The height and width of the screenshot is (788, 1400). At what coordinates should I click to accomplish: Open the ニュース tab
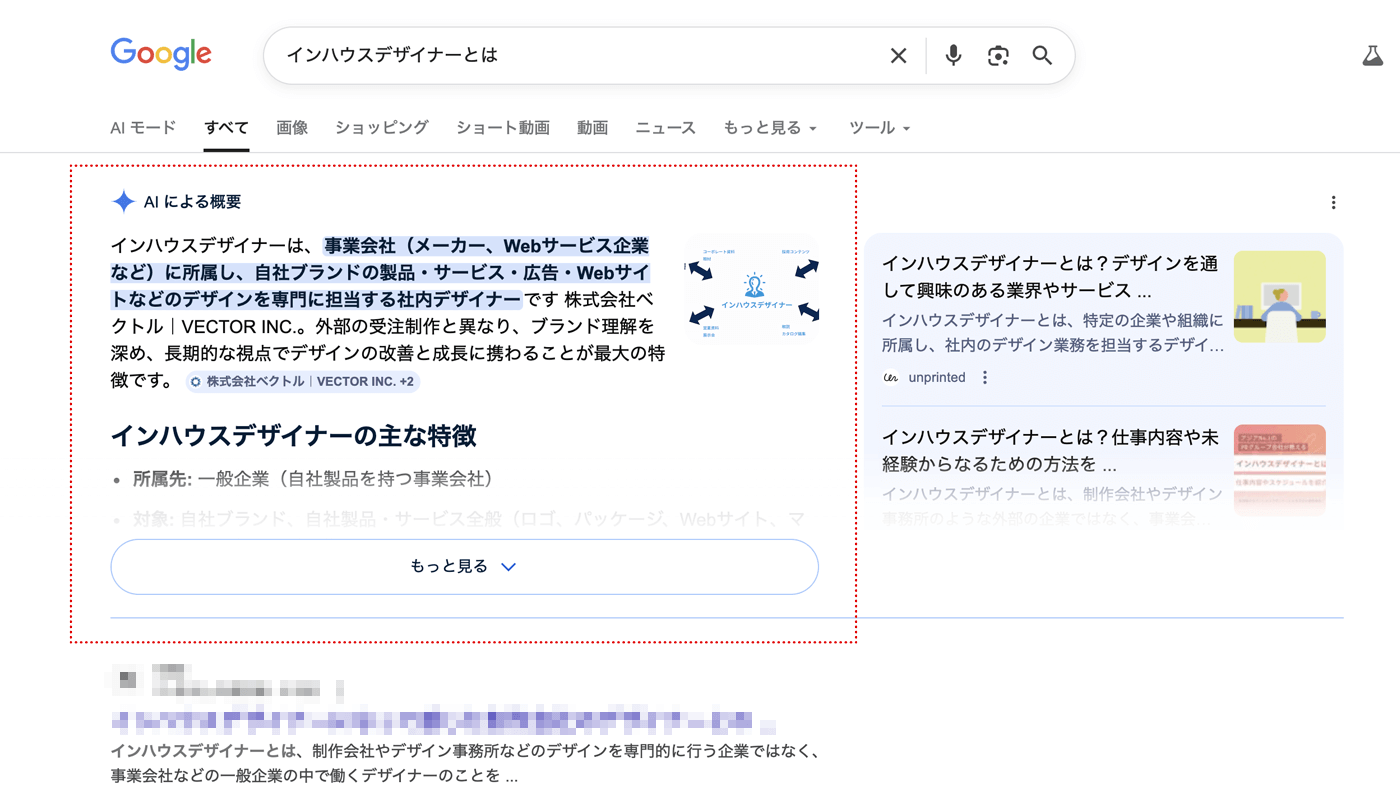click(665, 127)
